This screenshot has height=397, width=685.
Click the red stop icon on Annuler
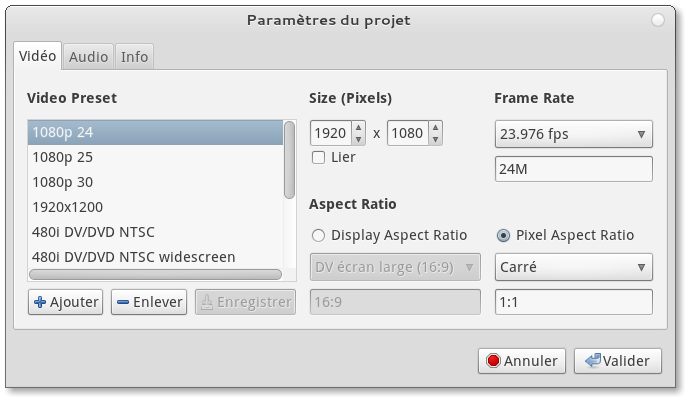pos(493,361)
